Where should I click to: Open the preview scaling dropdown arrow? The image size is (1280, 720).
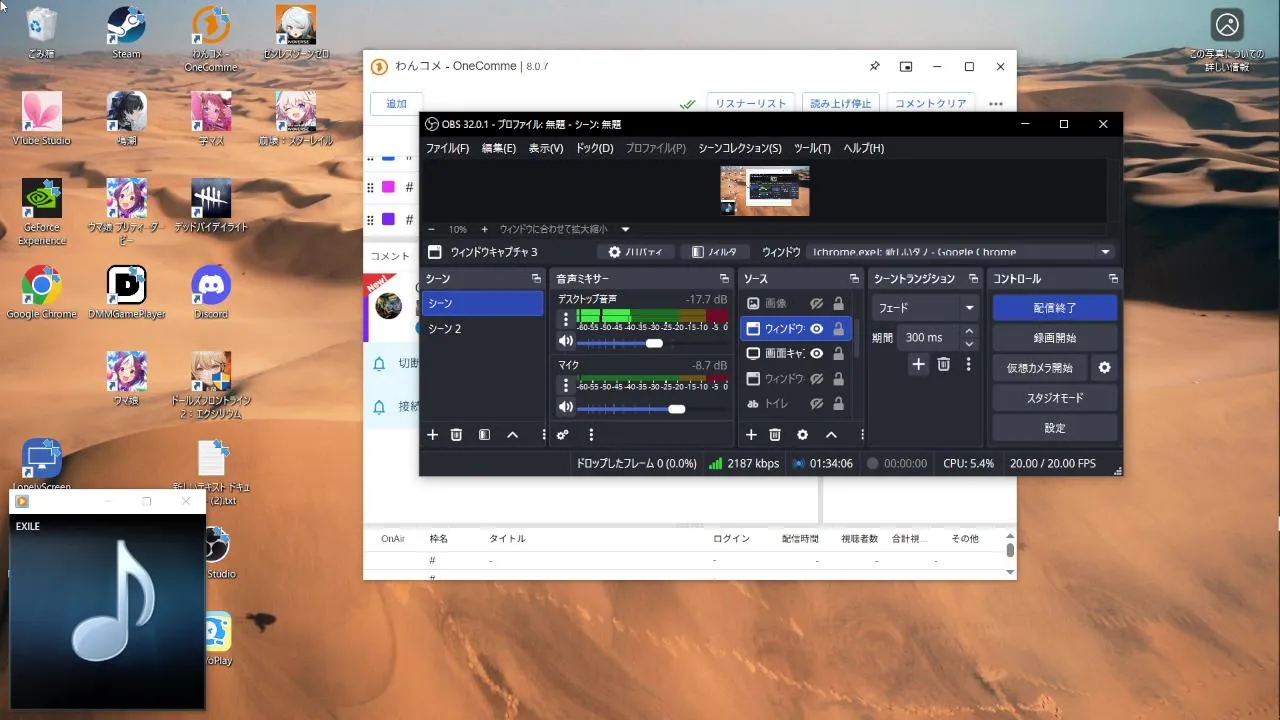click(x=625, y=229)
